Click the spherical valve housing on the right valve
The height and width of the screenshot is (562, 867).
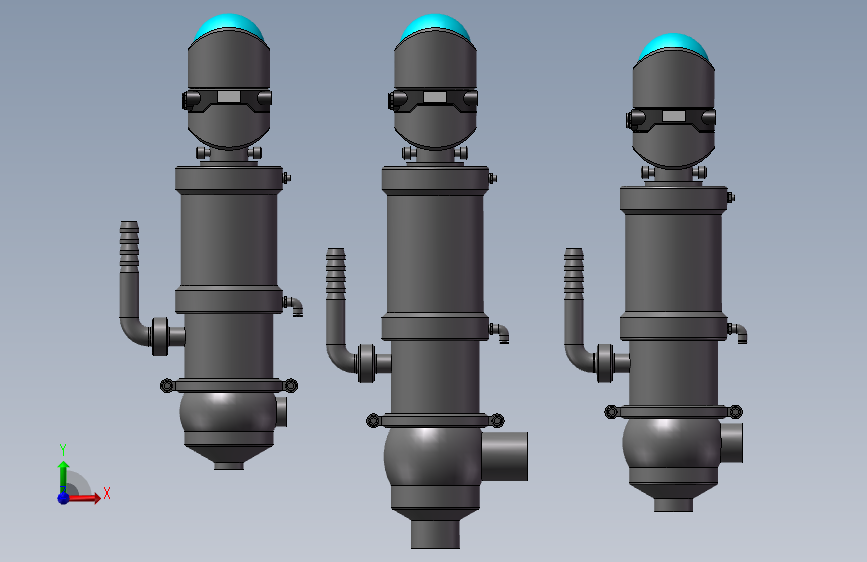point(672,442)
